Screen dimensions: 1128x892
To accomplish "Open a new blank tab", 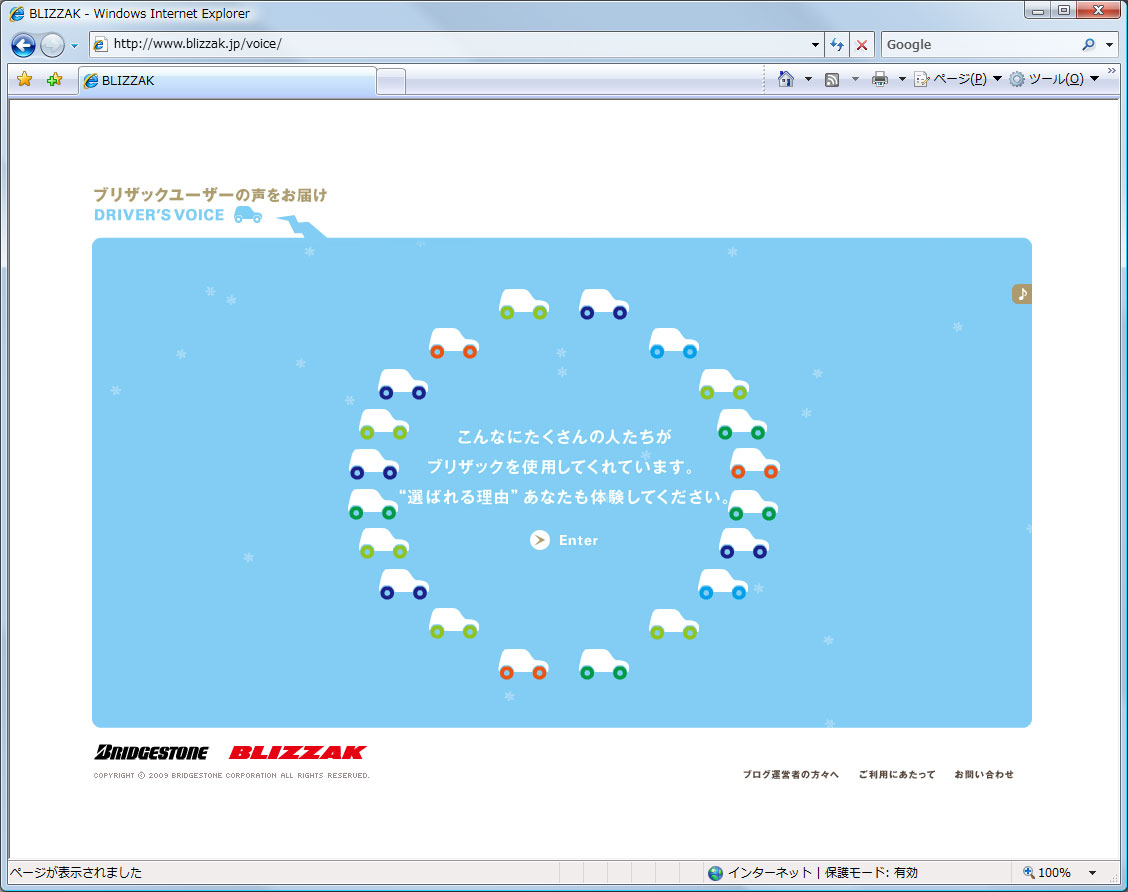I will point(391,81).
